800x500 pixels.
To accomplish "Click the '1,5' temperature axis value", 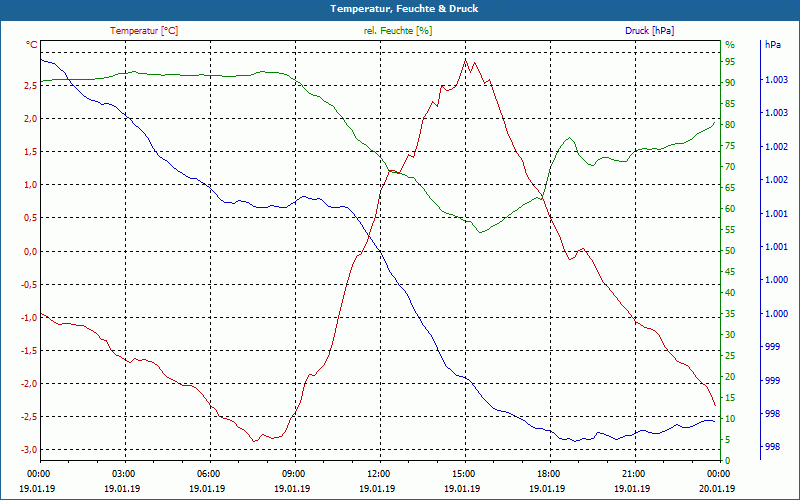I will 31,152.
